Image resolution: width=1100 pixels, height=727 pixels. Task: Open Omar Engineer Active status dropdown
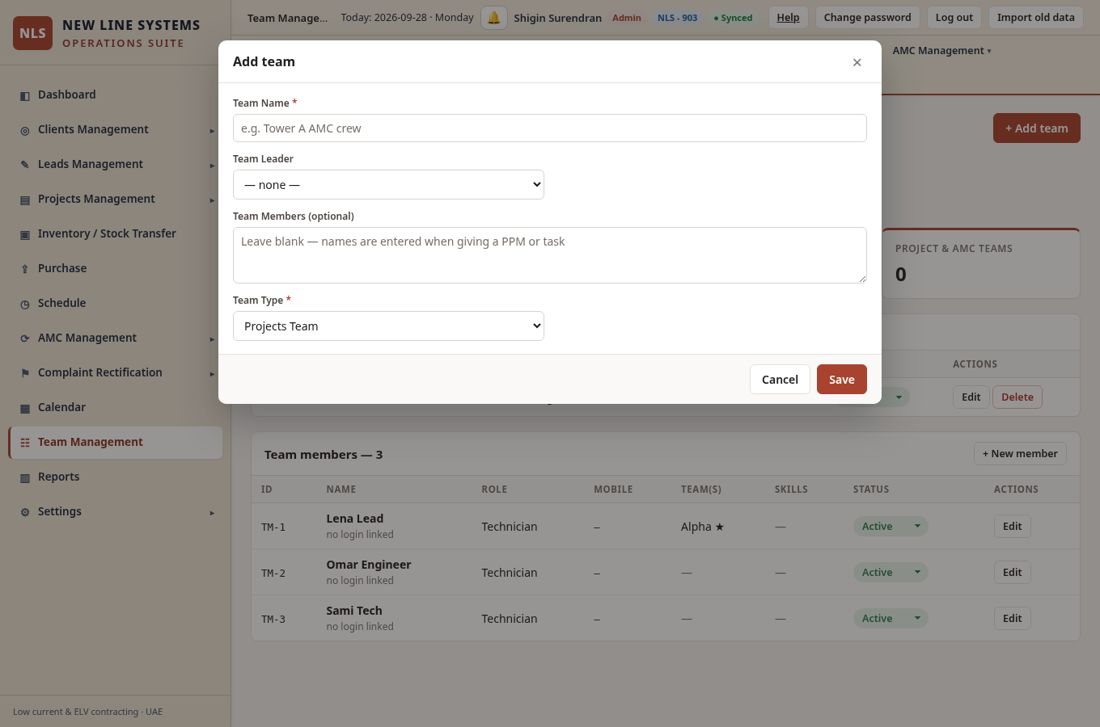click(890, 573)
